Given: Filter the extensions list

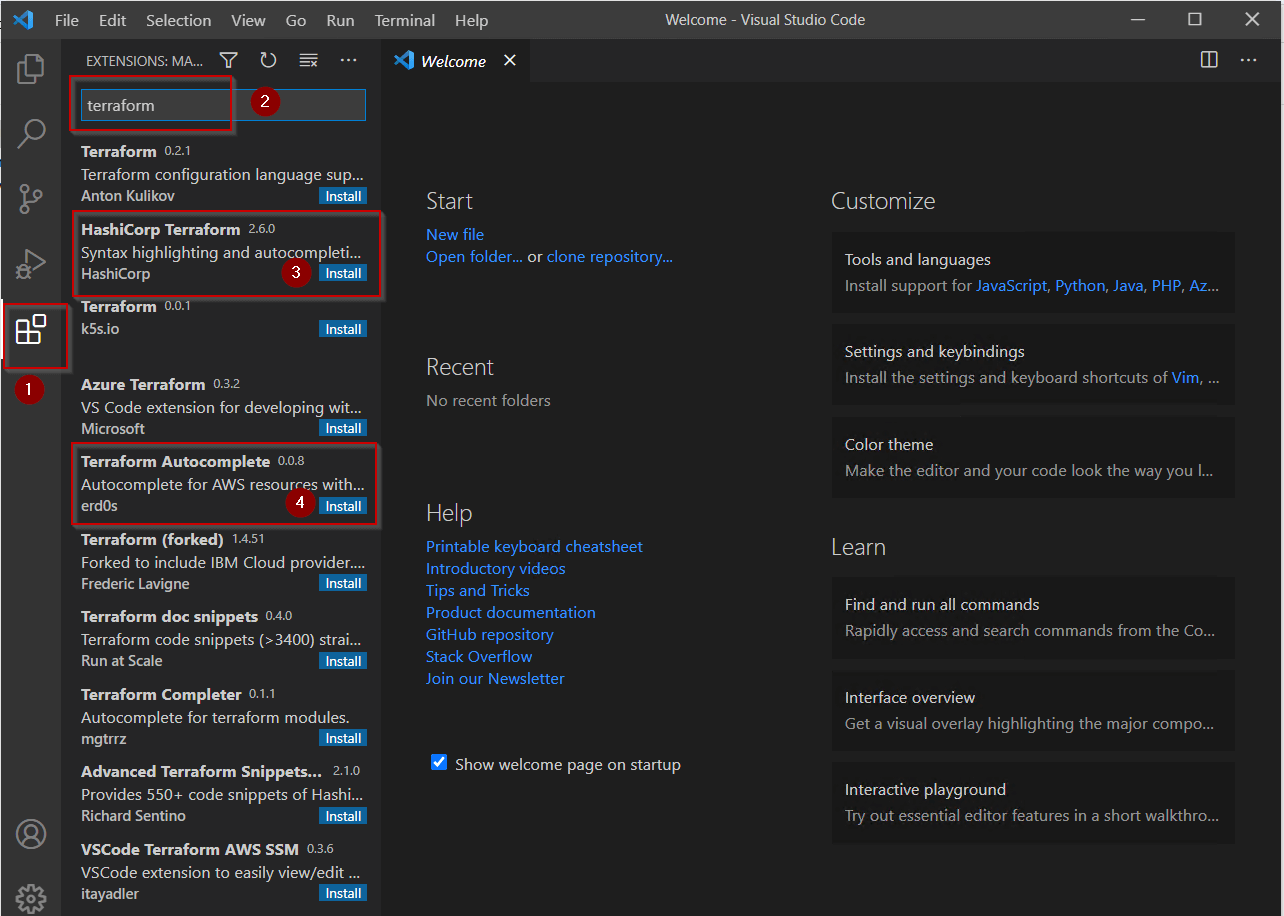Looking at the screenshot, I should coord(228,60).
